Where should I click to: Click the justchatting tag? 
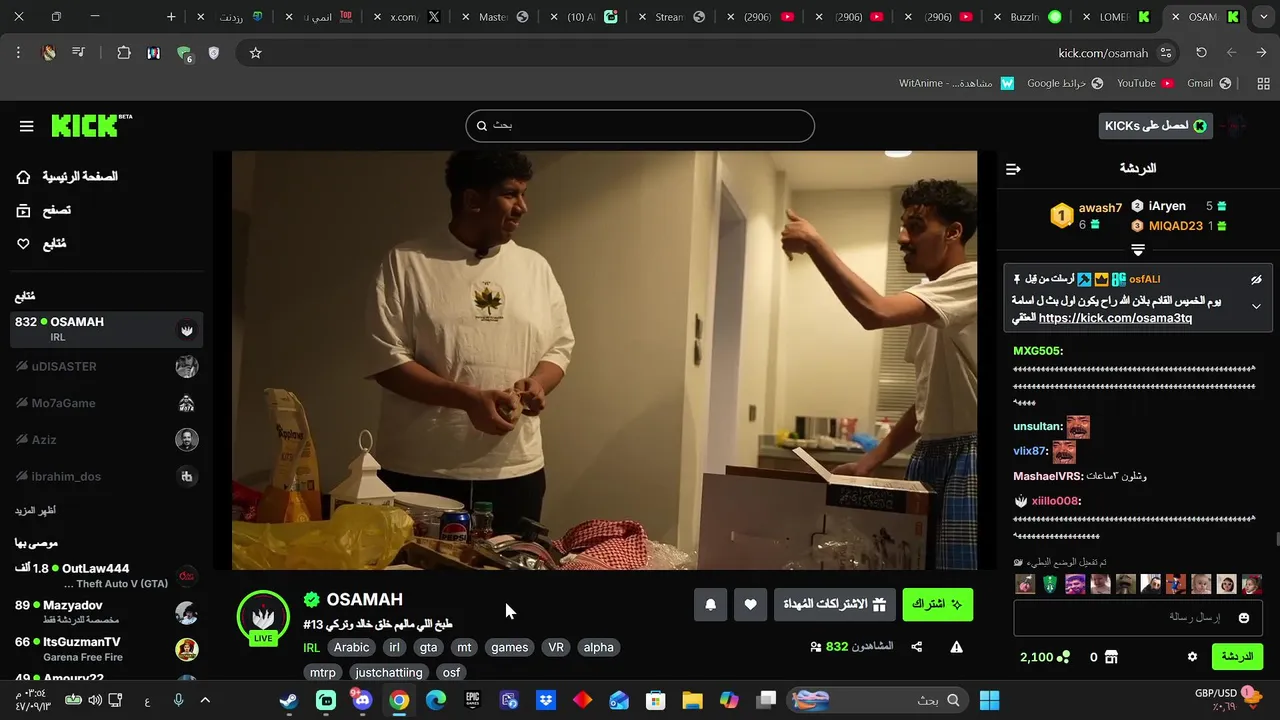389,673
